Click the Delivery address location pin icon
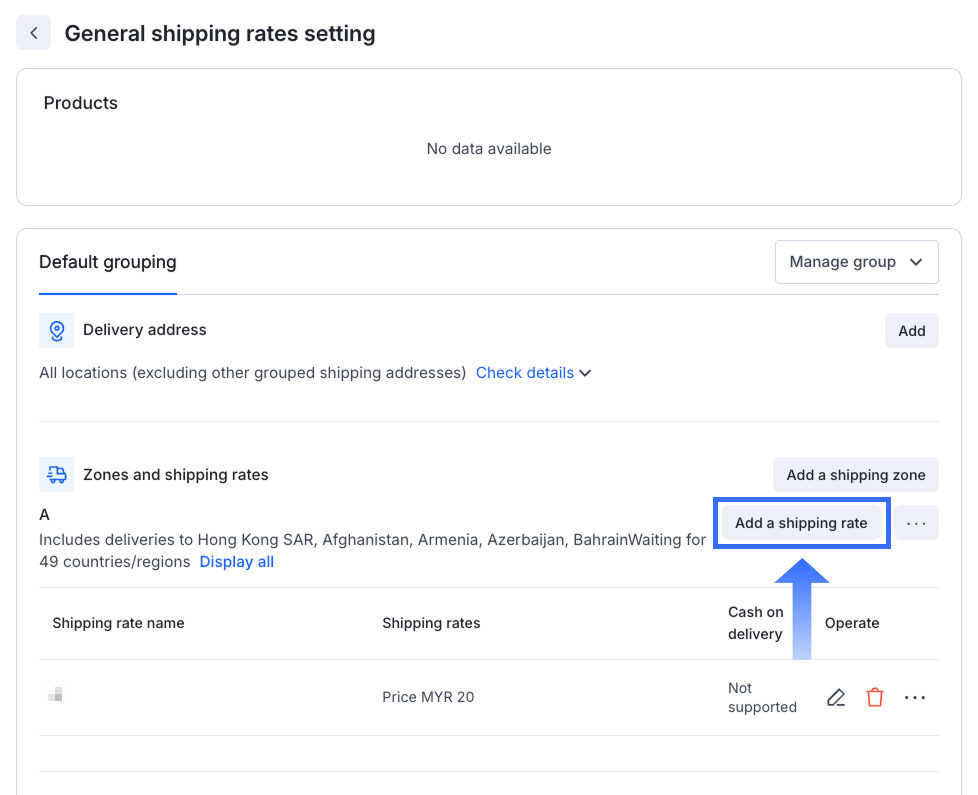This screenshot has width=978, height=795. pyautogui.click(x=56, y=330)
